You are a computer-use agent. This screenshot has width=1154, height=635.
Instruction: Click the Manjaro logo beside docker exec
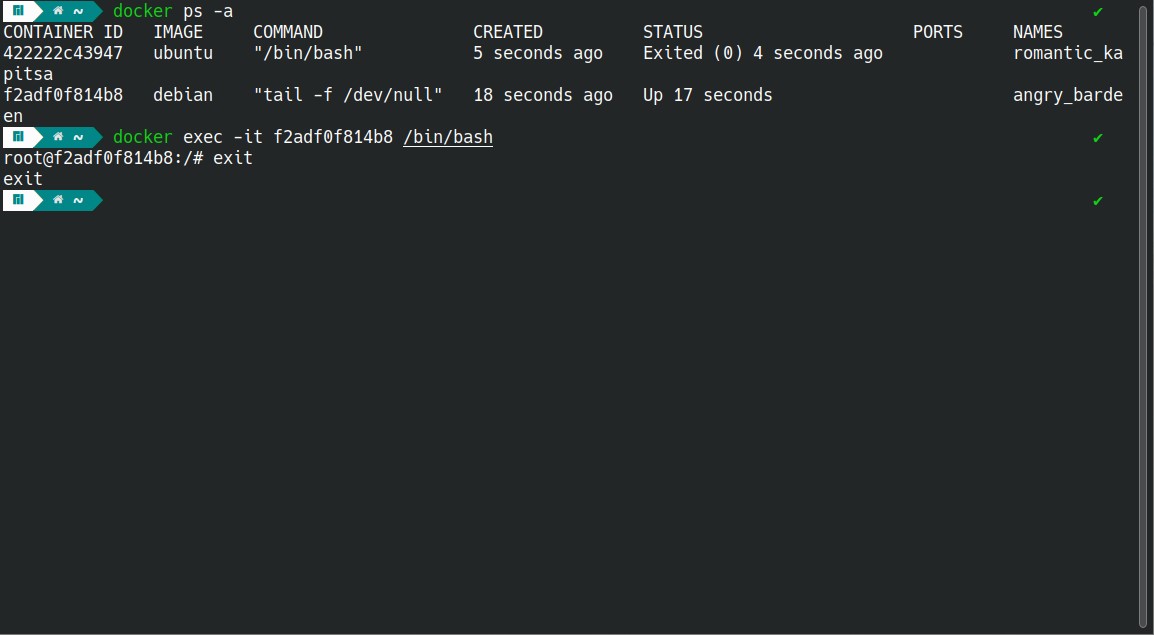tap(18, 137)
